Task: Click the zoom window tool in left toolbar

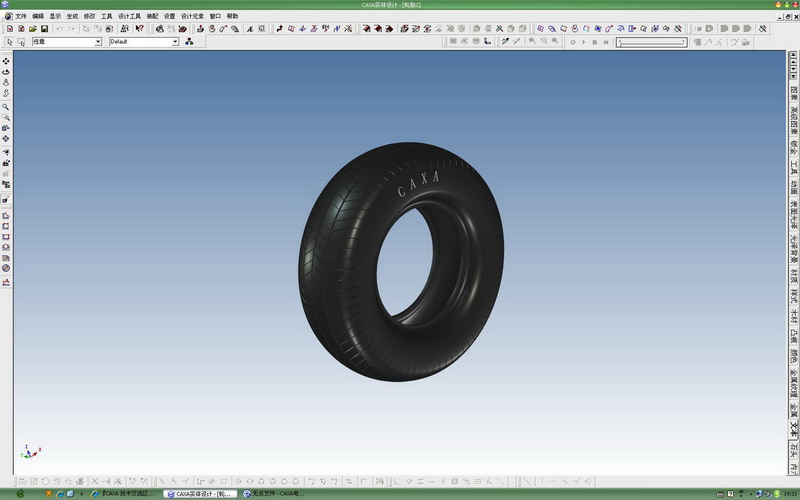Action: [6, 118]
